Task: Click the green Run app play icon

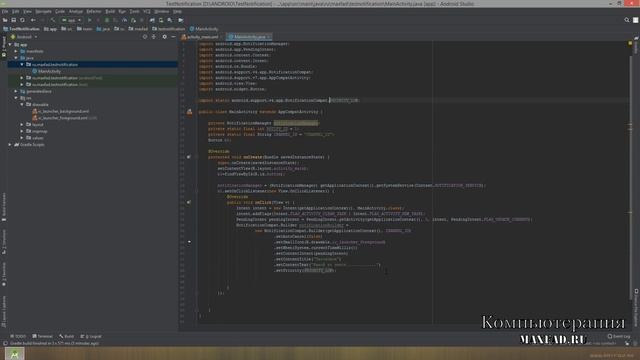Action: pyautogui.click(x=89, y=20)
